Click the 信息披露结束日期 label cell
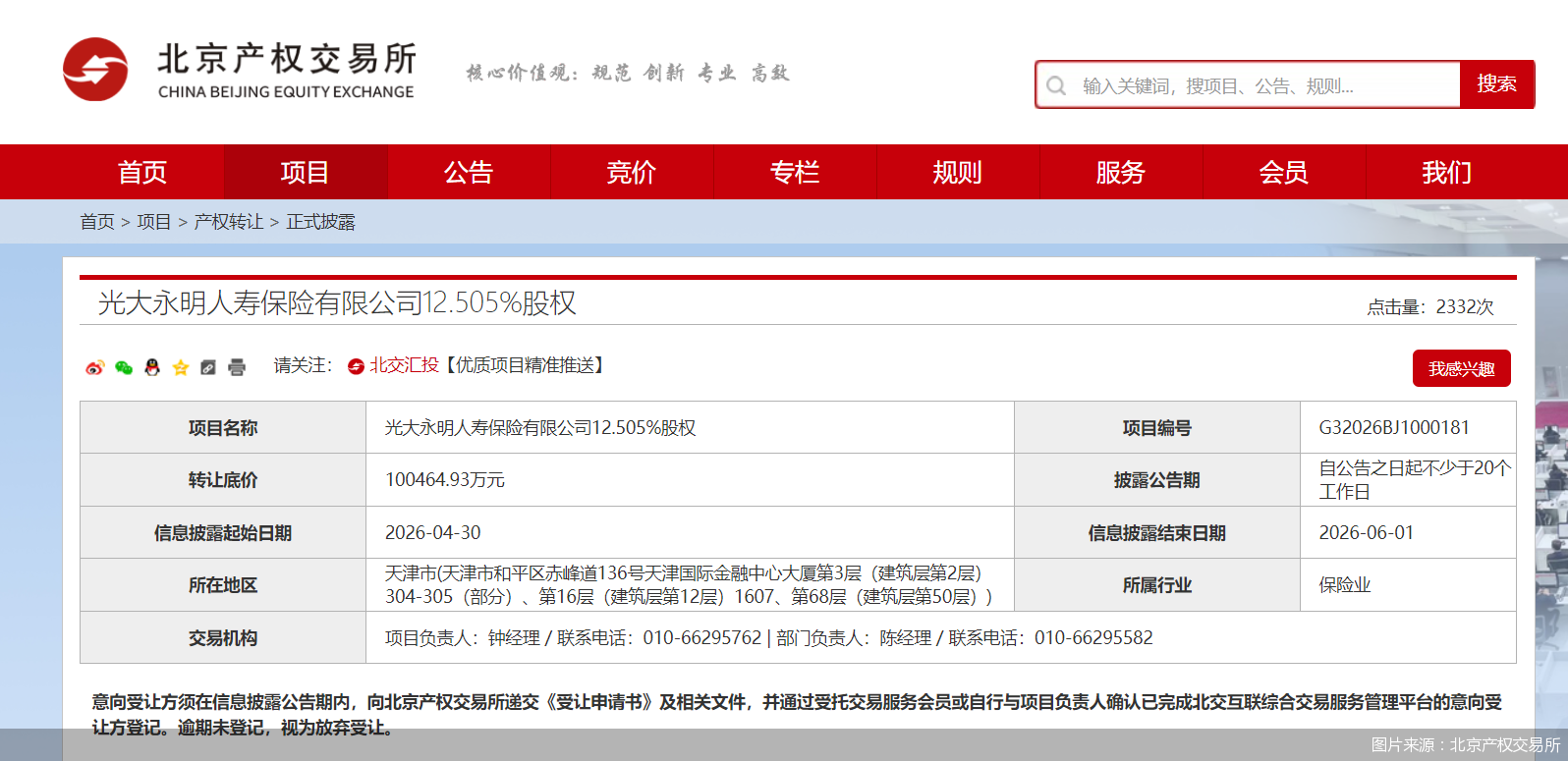 tap(1157, 532)
